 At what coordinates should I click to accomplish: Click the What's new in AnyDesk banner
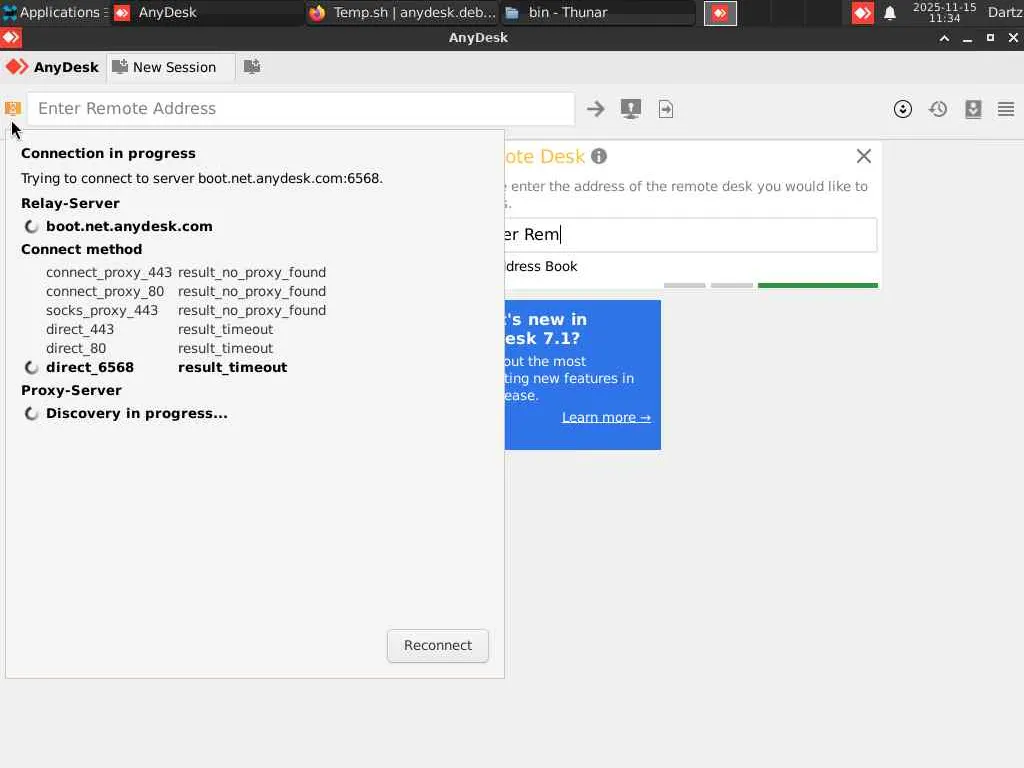coord(583,375)
